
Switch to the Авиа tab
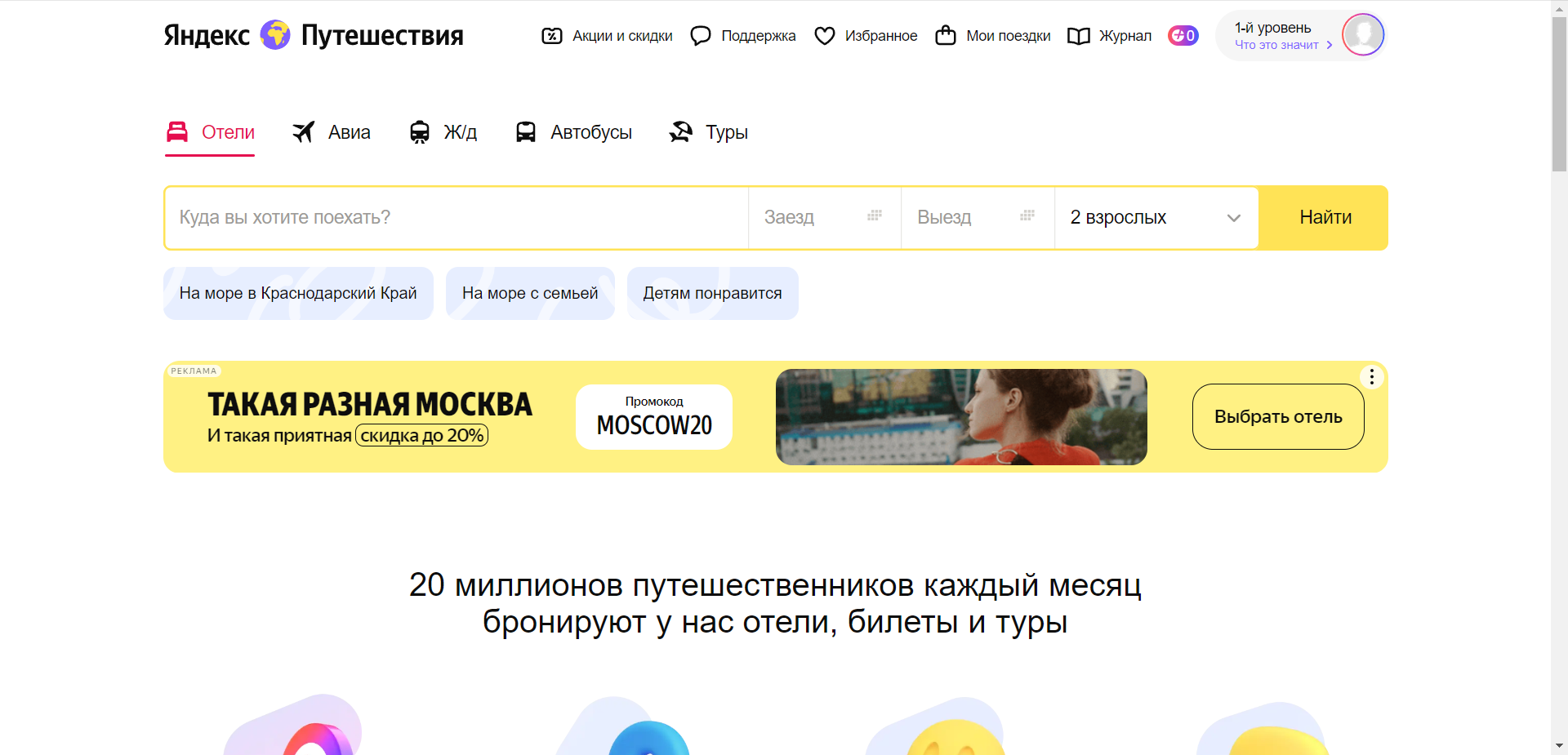(331, 131)
